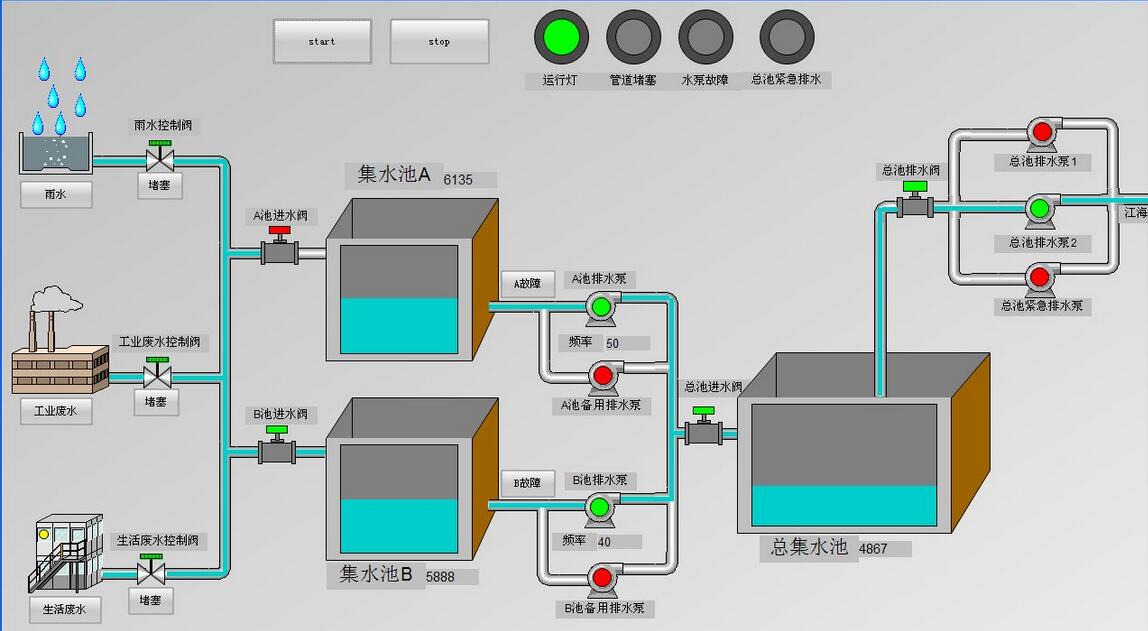
Task: Click the 堵塞 button under 雨水控制阀
Action: [x=160, y=185]
